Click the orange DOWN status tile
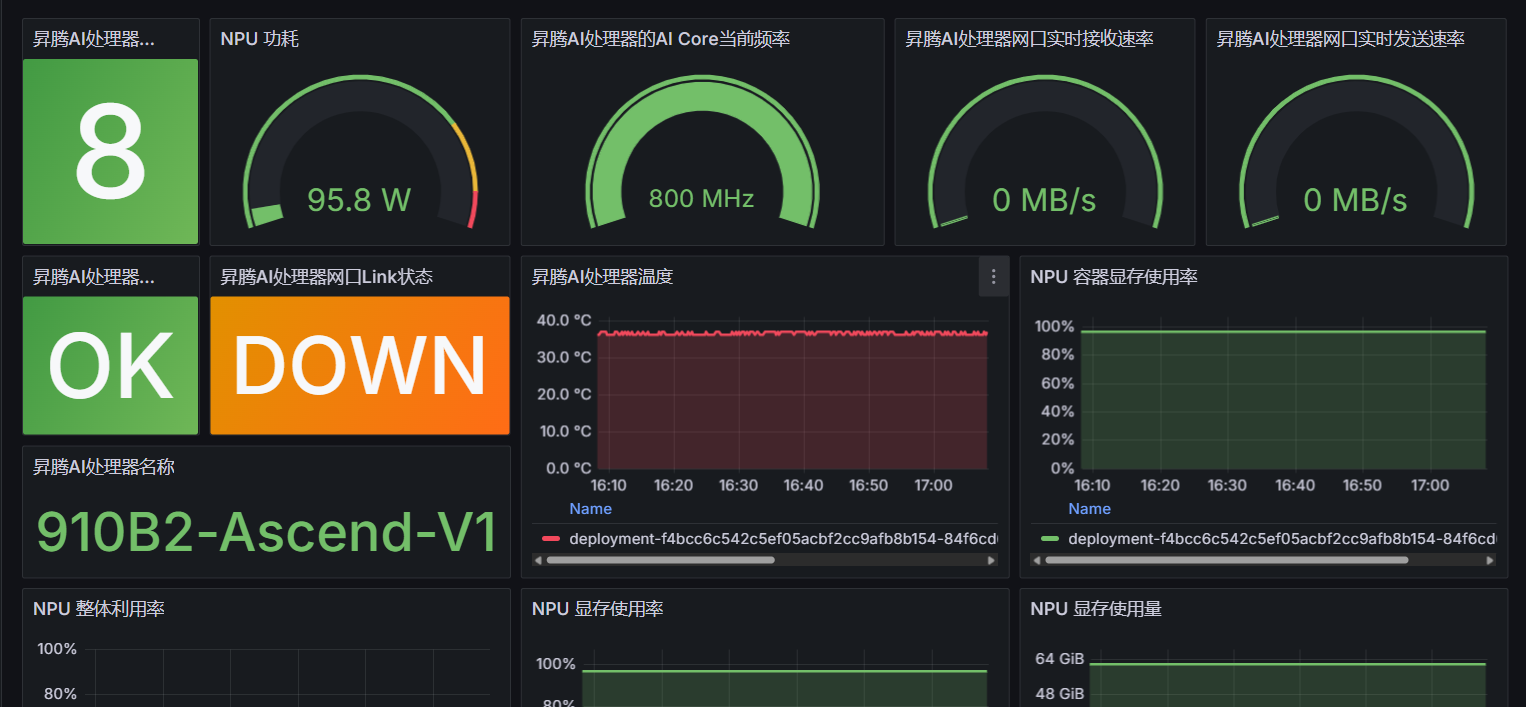This screenshot has height=707, width=1526. point(360,366)
